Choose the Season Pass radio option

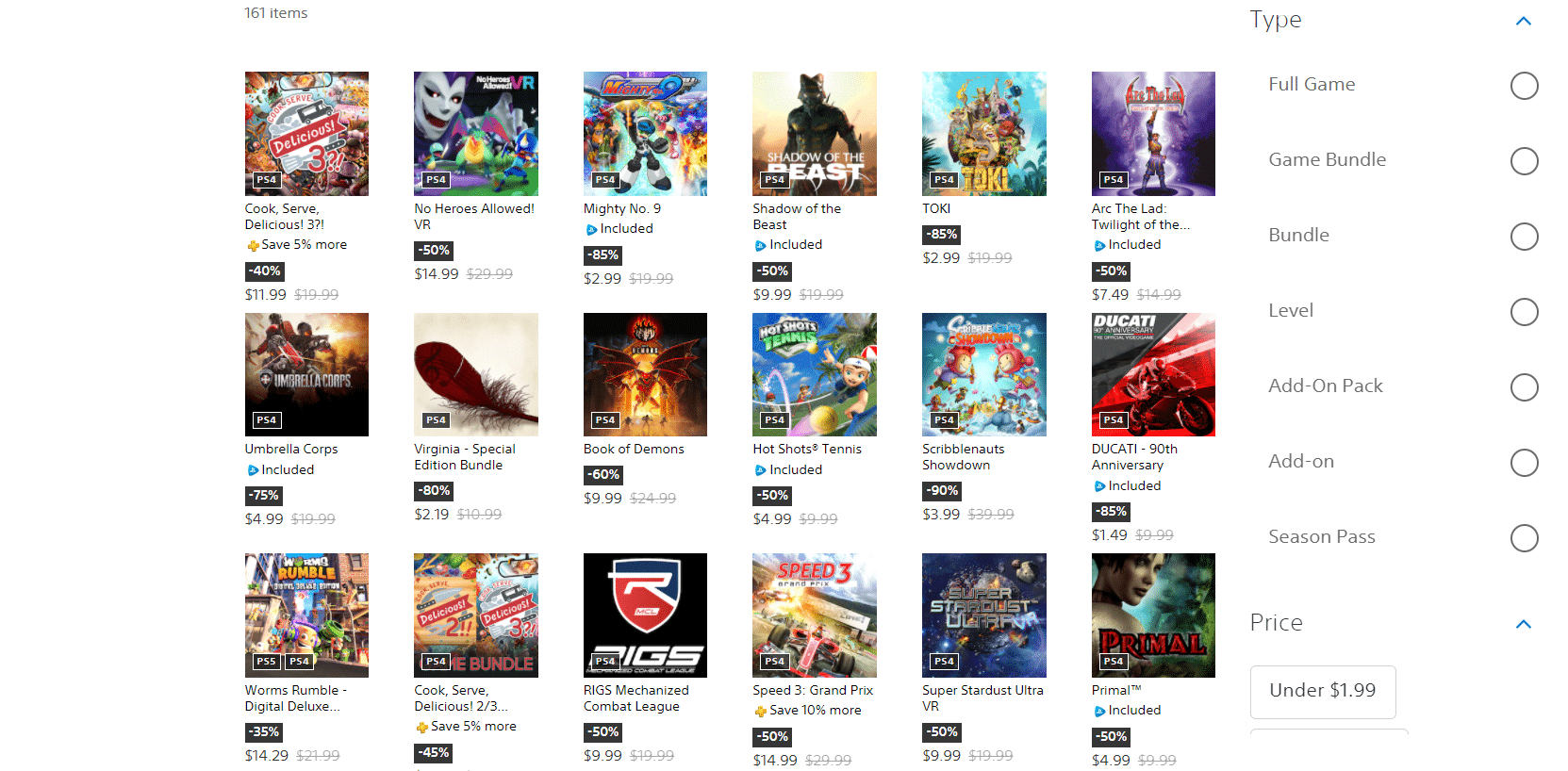(1524, 538)
